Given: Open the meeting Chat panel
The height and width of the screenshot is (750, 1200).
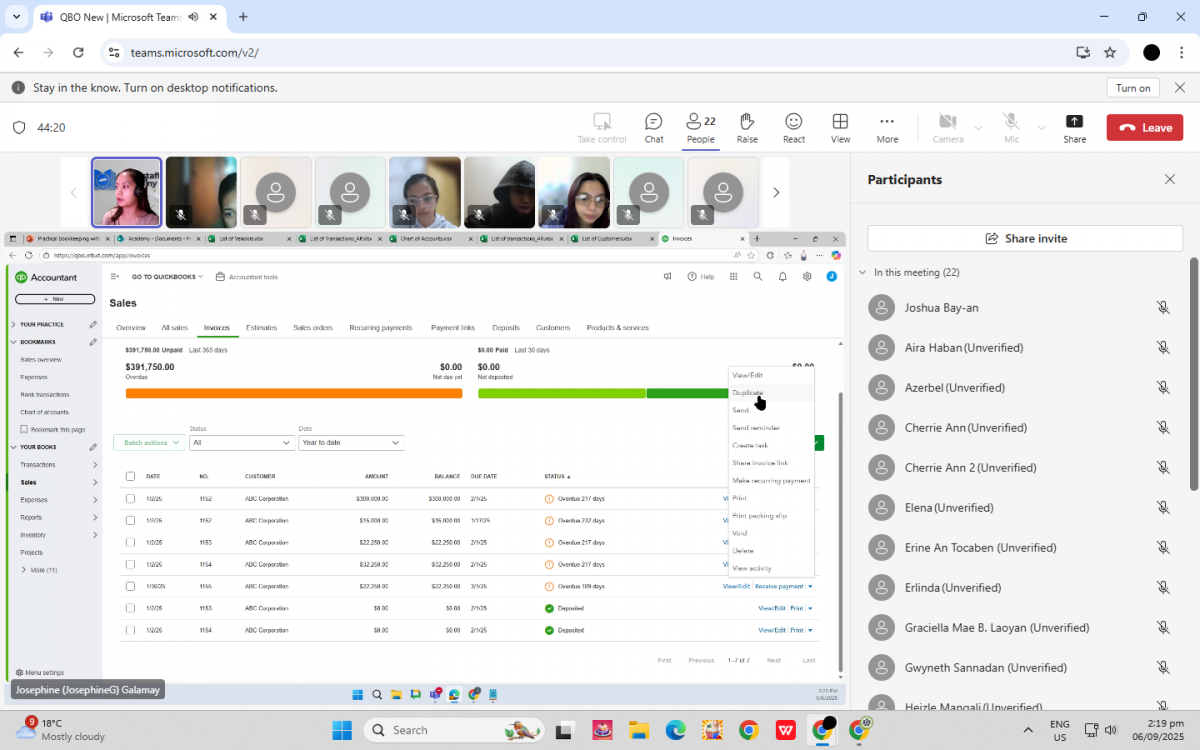Looking at the screenshot, I should tap(653, 128).
